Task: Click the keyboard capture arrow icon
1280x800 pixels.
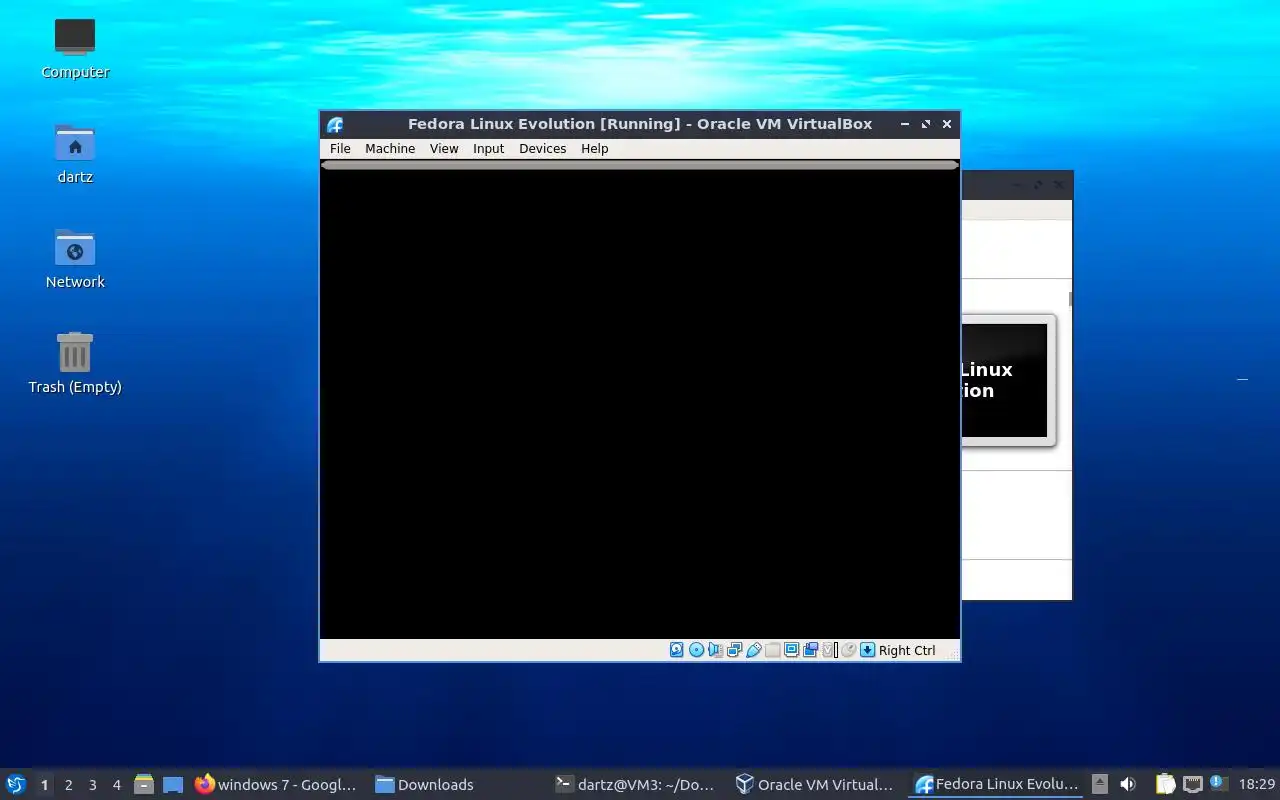Action: pyautogui.click(x=867, y=650)
